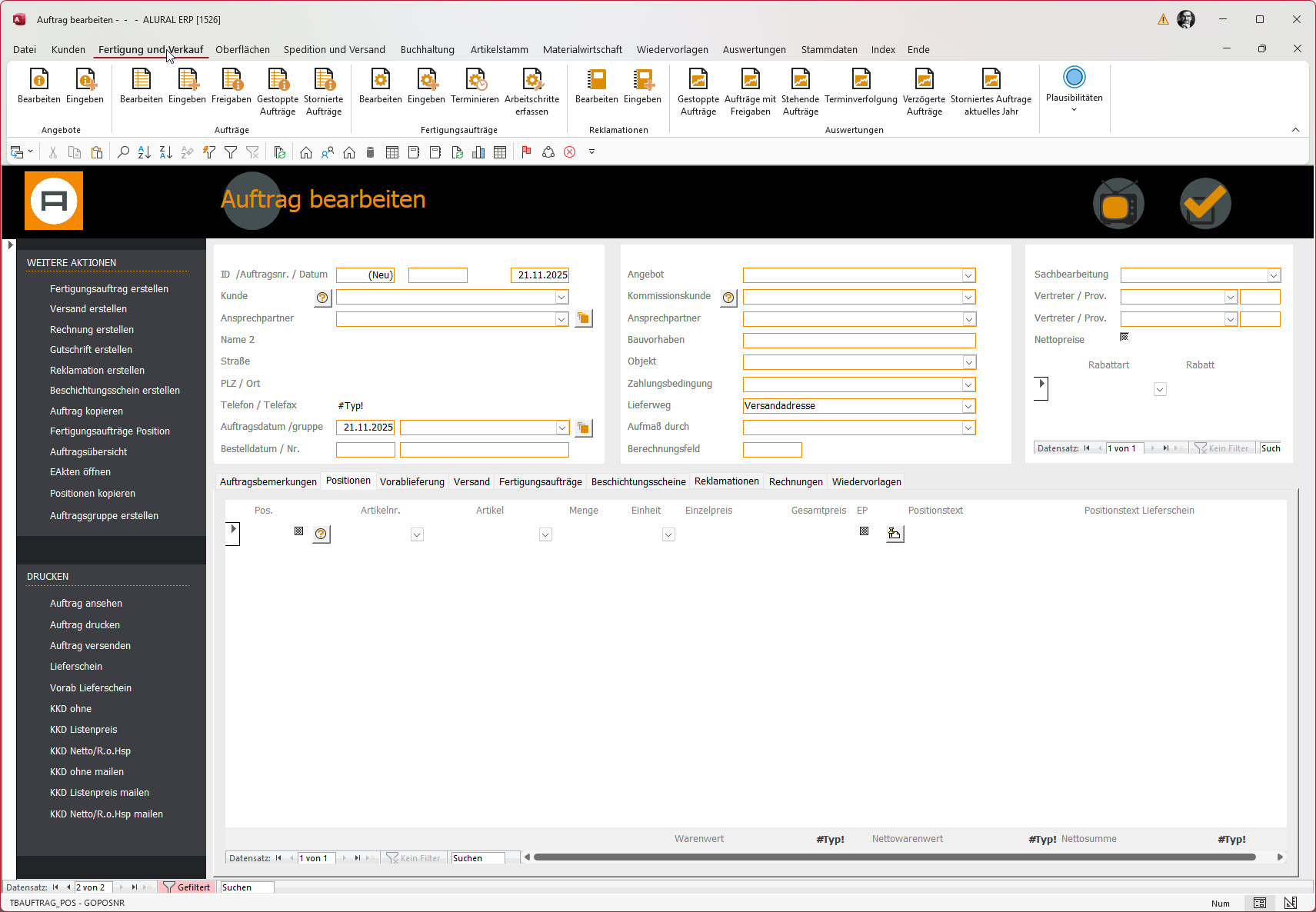Click the orange checkmark icon in header
The width and height of the screenshot is (1316, 912).
point(1204,205)
